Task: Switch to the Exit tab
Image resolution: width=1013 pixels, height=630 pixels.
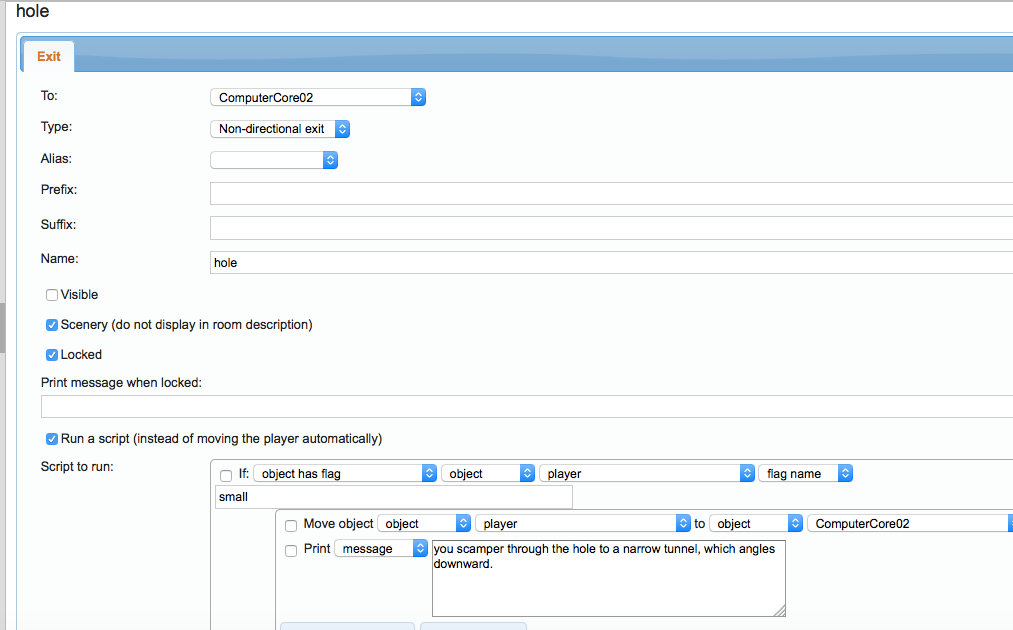Action: click(49, 57)
